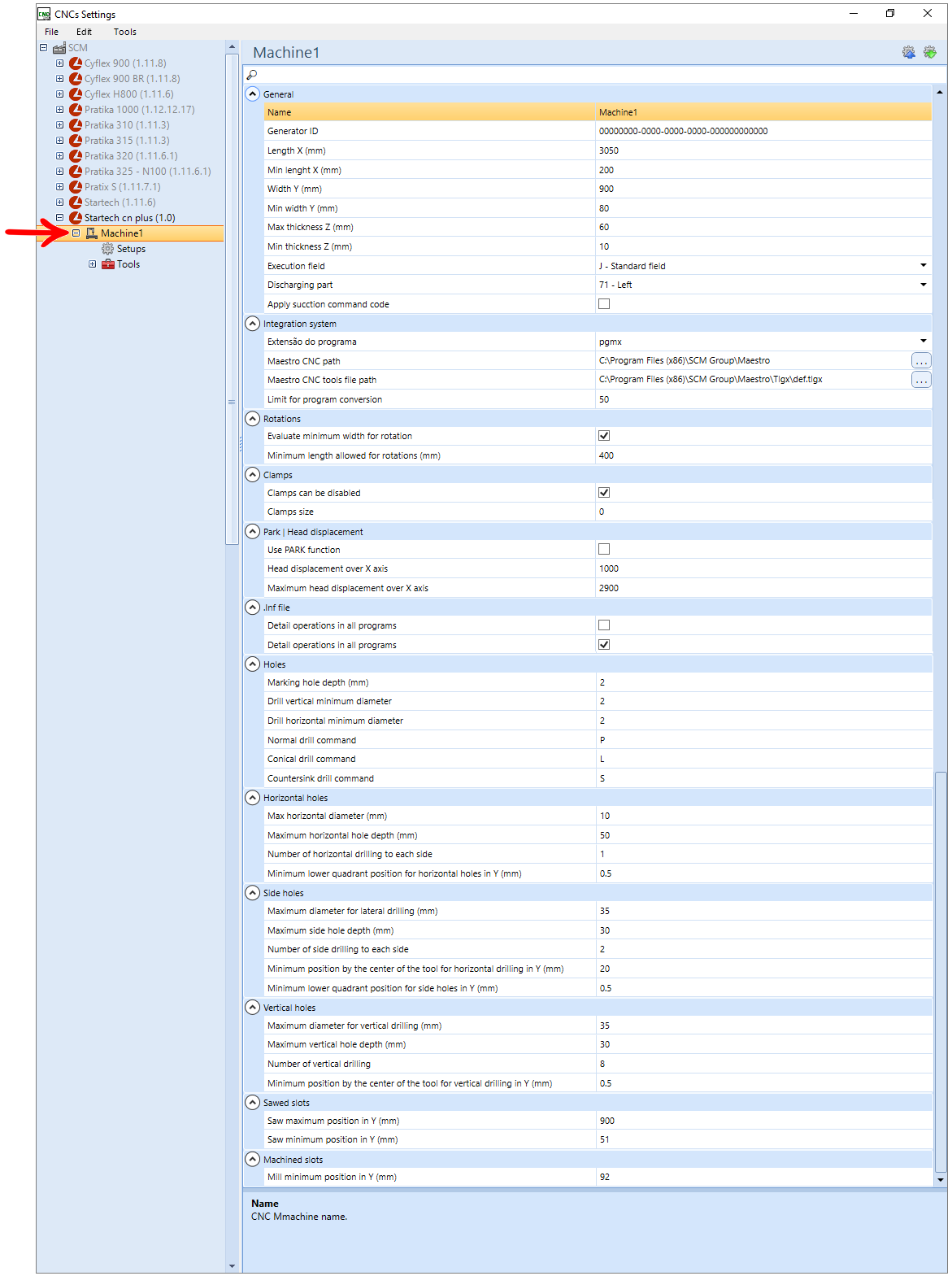Viewport: 952px width, 1276px height.
Task: Click the Machine1 node icon in tree
Action: click(x=92, y=233)
